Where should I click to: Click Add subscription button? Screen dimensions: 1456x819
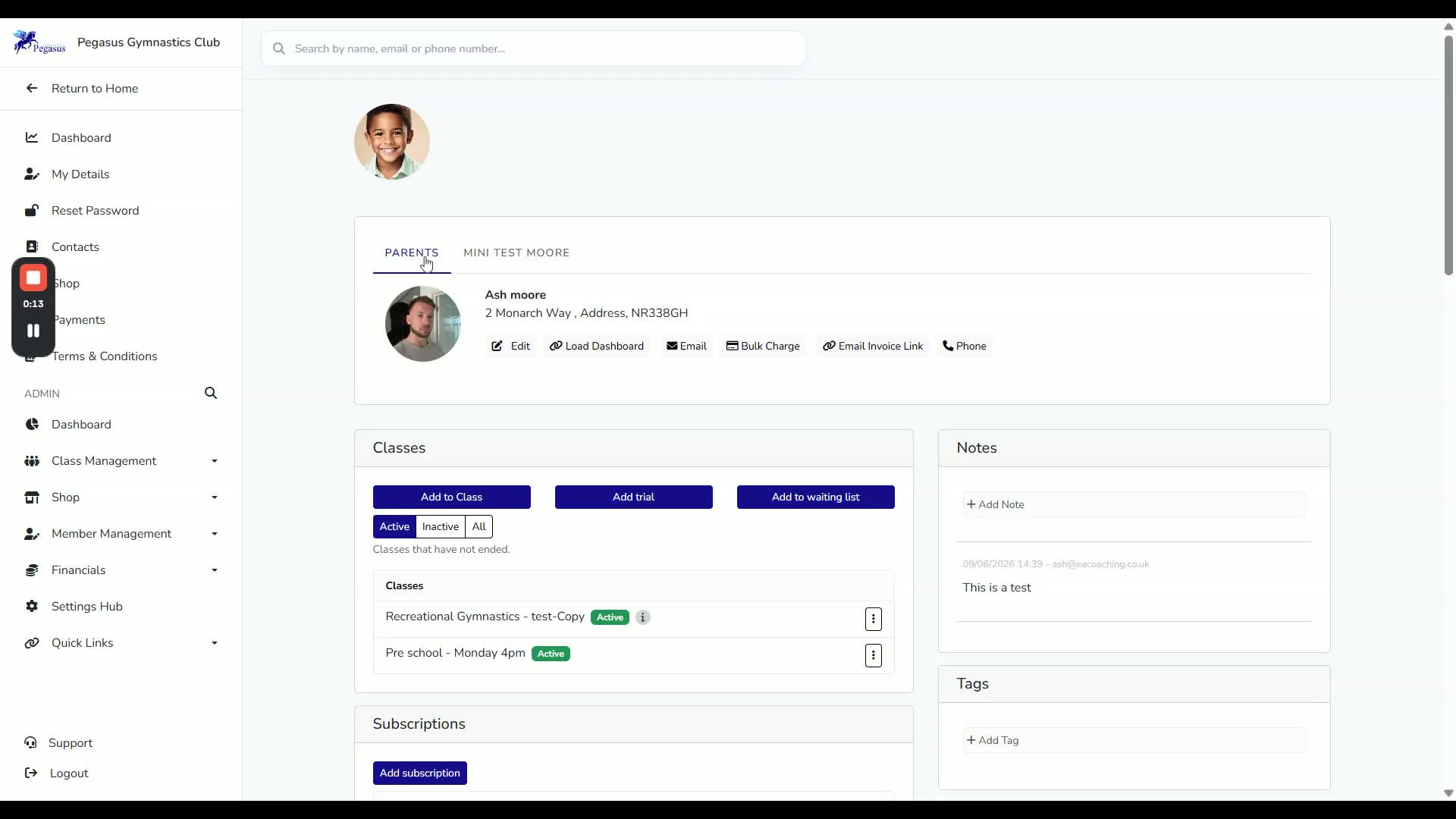click(x=420, y=773)
